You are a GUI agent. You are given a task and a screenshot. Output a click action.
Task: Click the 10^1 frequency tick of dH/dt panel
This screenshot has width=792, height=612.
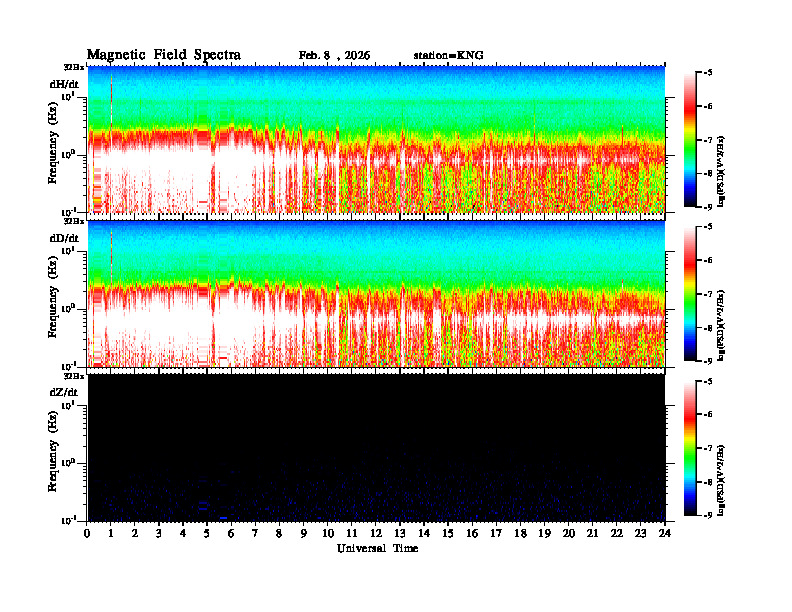[x=68, y=96]
